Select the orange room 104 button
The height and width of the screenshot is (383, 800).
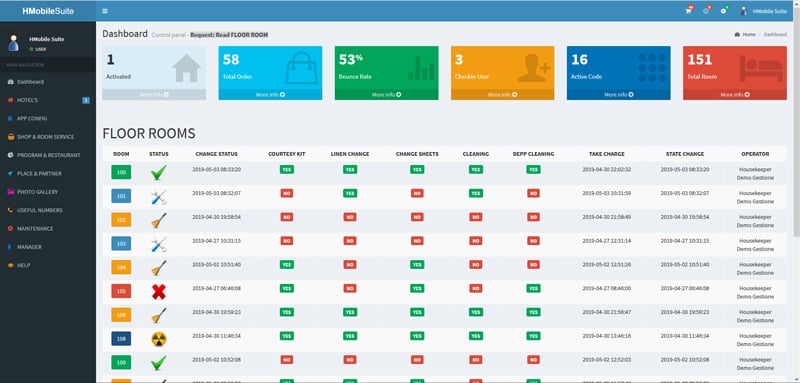click(121, 267)
